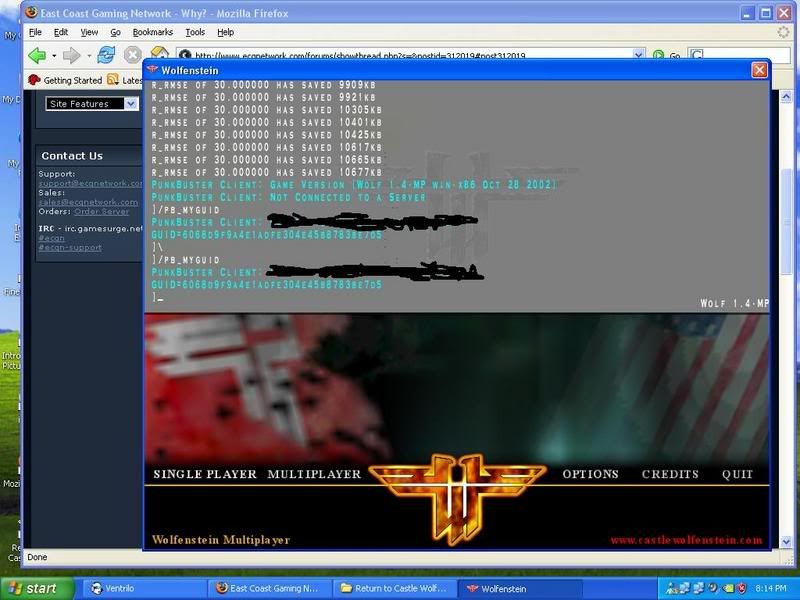Viewport: 800px width, 600px height.
Task: Go back with the green arrow in Firefox
Action: (37, 55)
